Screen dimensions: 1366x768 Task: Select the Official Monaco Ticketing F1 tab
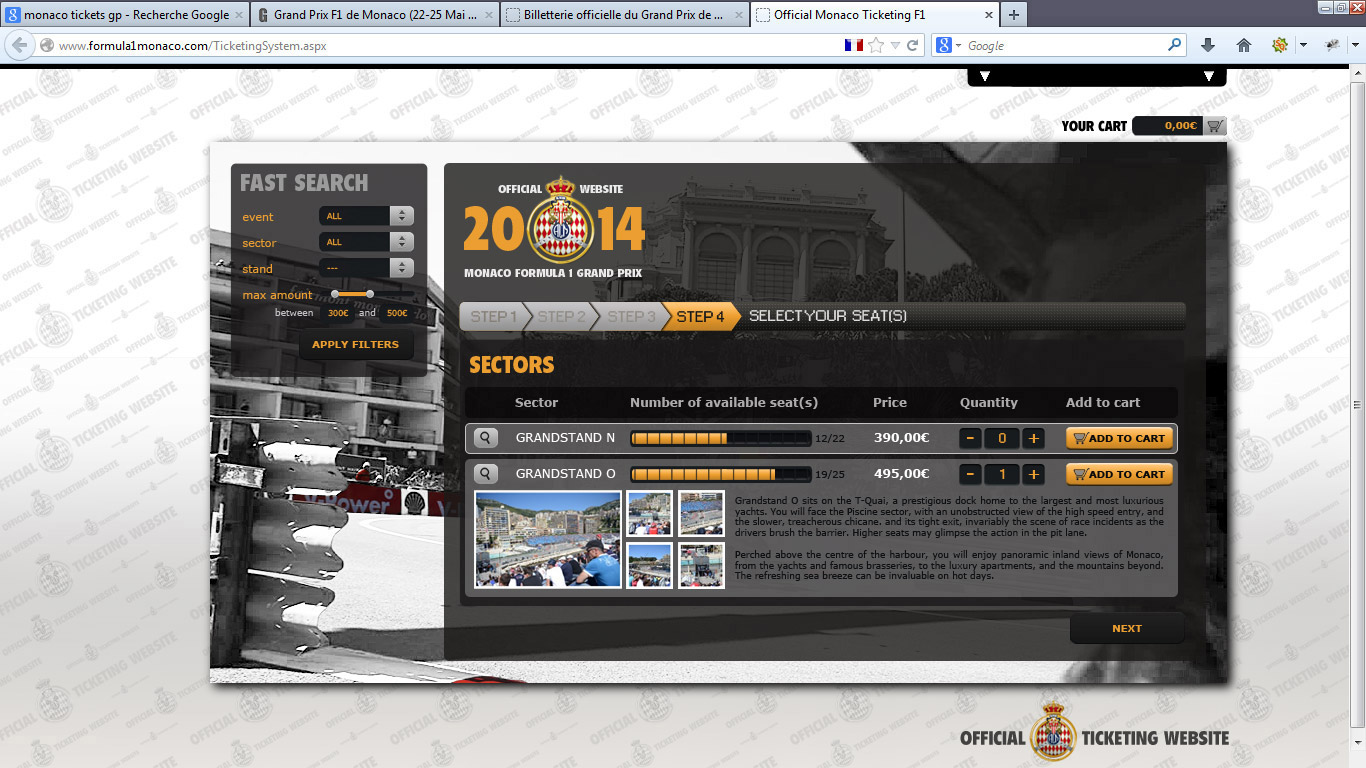click(875, 15)
